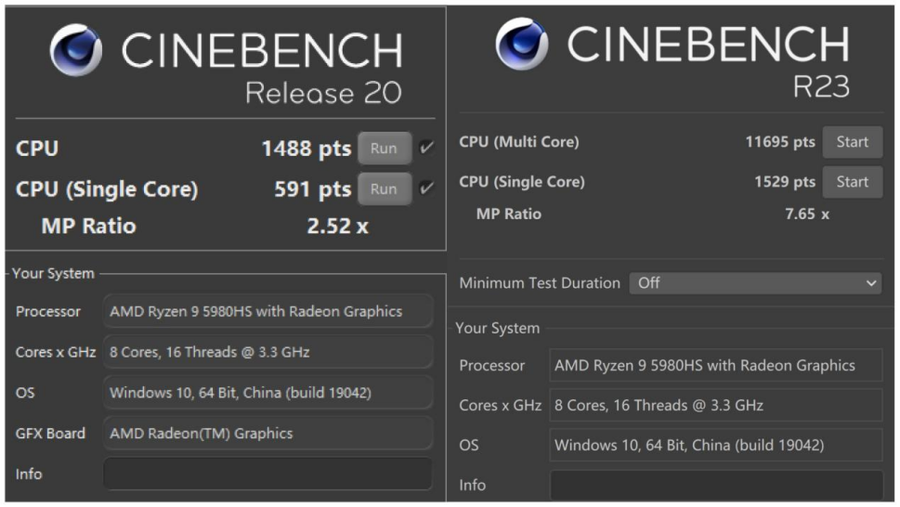Select the Release 20 Processor field
The image size is (900, 507).
[268, 311]
